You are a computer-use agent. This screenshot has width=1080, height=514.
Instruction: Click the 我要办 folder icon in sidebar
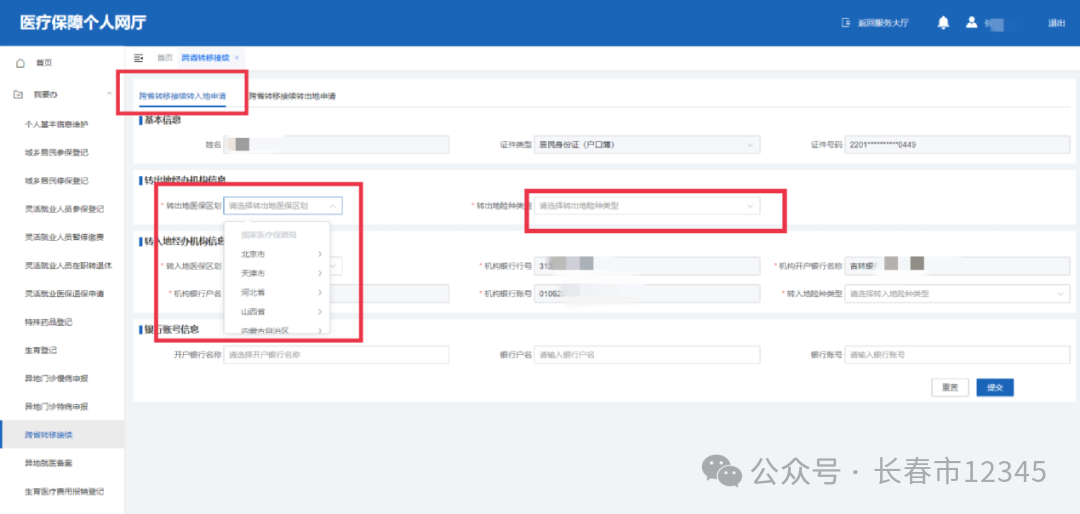pos(18,94)
